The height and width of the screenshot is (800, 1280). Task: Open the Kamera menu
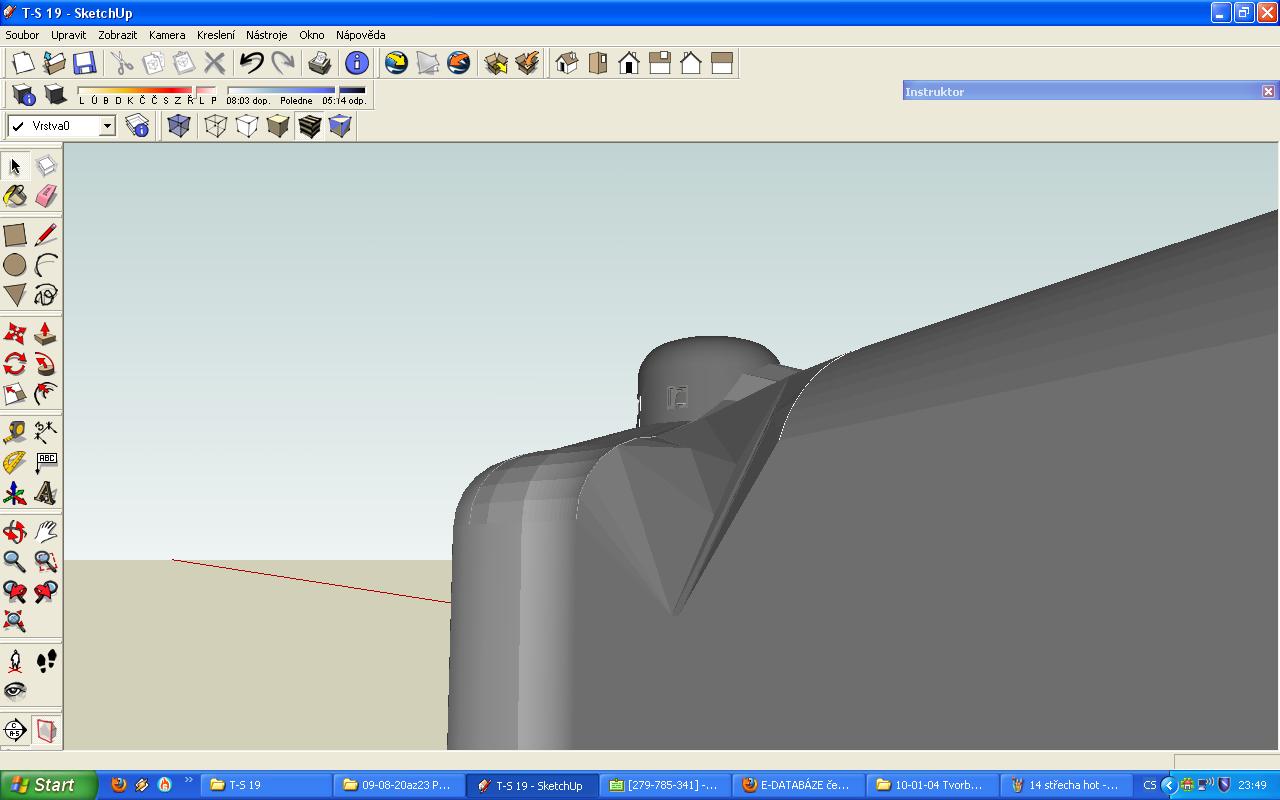click(167, 35)
